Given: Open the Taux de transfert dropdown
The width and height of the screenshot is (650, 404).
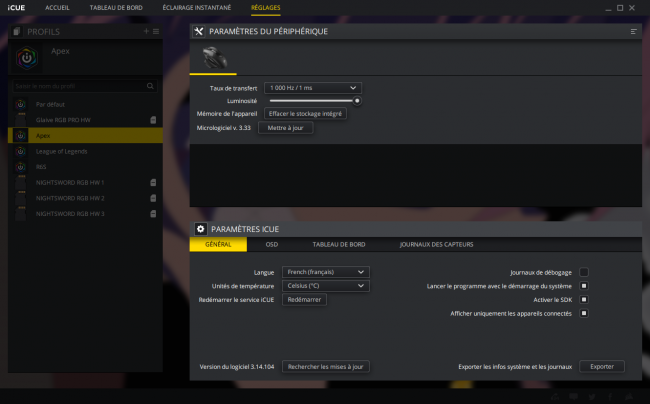Looking at the screenshot, I should tap(313, 88).
